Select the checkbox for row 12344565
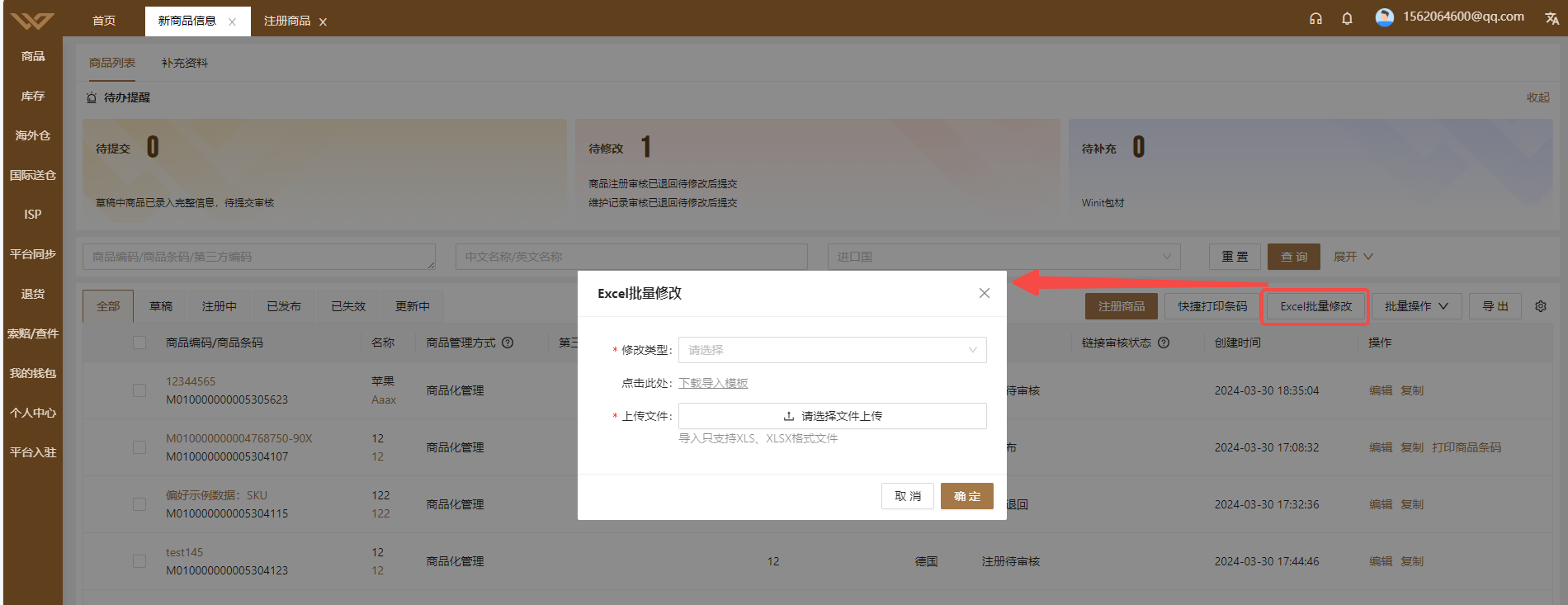 click(x=139, y=390)
